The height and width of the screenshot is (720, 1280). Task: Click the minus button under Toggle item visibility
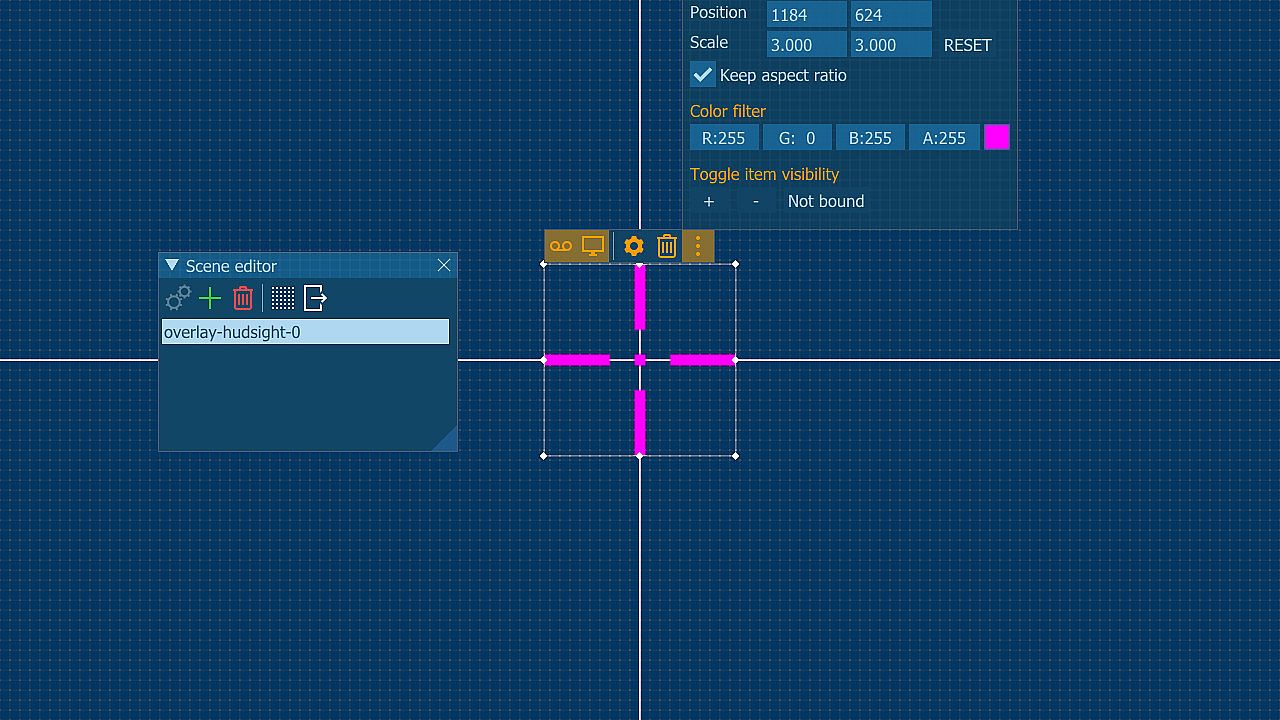pos(756,201)
